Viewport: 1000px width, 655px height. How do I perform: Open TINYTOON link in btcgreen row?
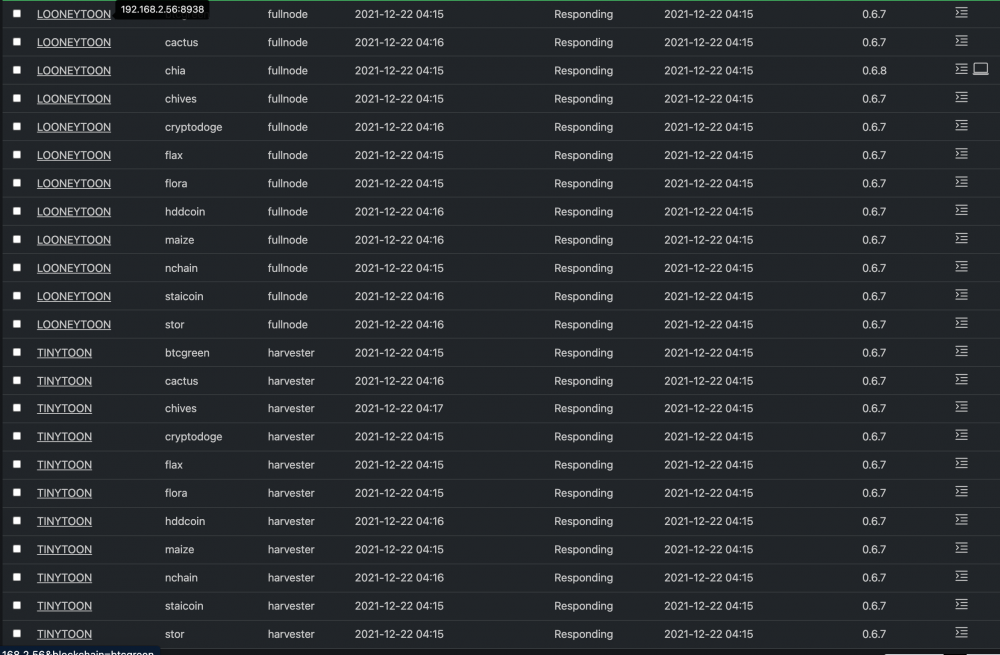click(x=64, y=353)
